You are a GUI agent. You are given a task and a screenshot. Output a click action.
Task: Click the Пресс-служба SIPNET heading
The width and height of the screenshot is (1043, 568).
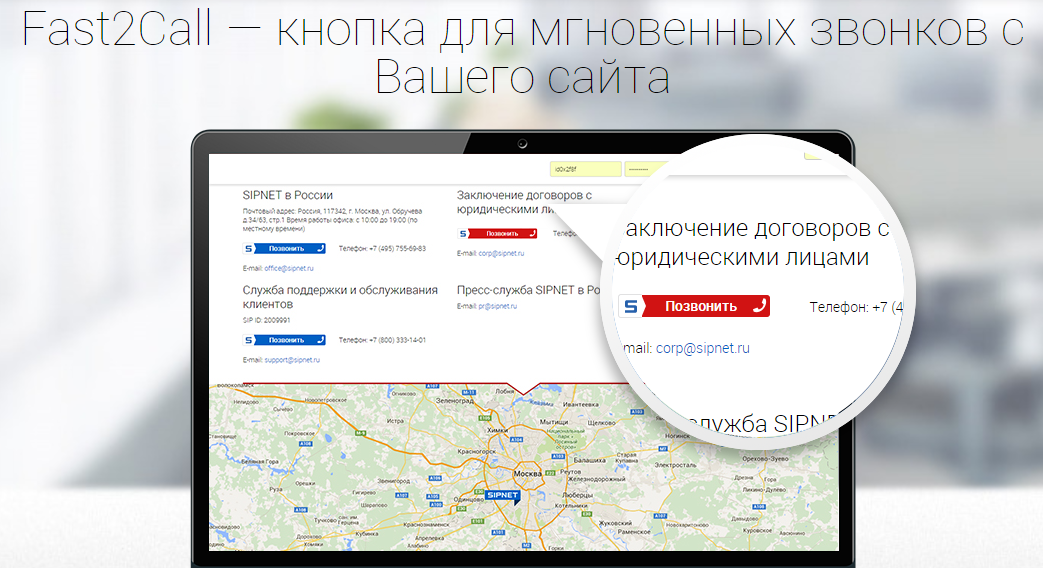click(x=529, y=290)
